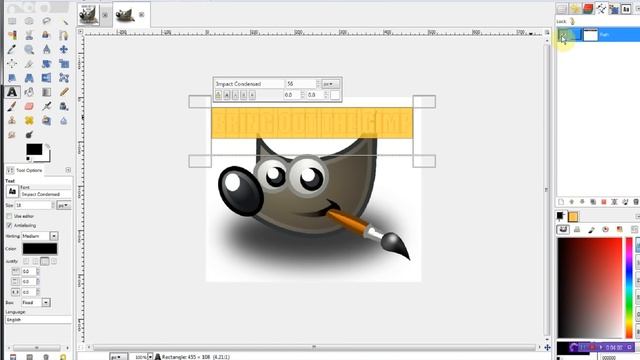
Task: Close the first image tab
Action: pyautogui.click(x=105, y=15)
